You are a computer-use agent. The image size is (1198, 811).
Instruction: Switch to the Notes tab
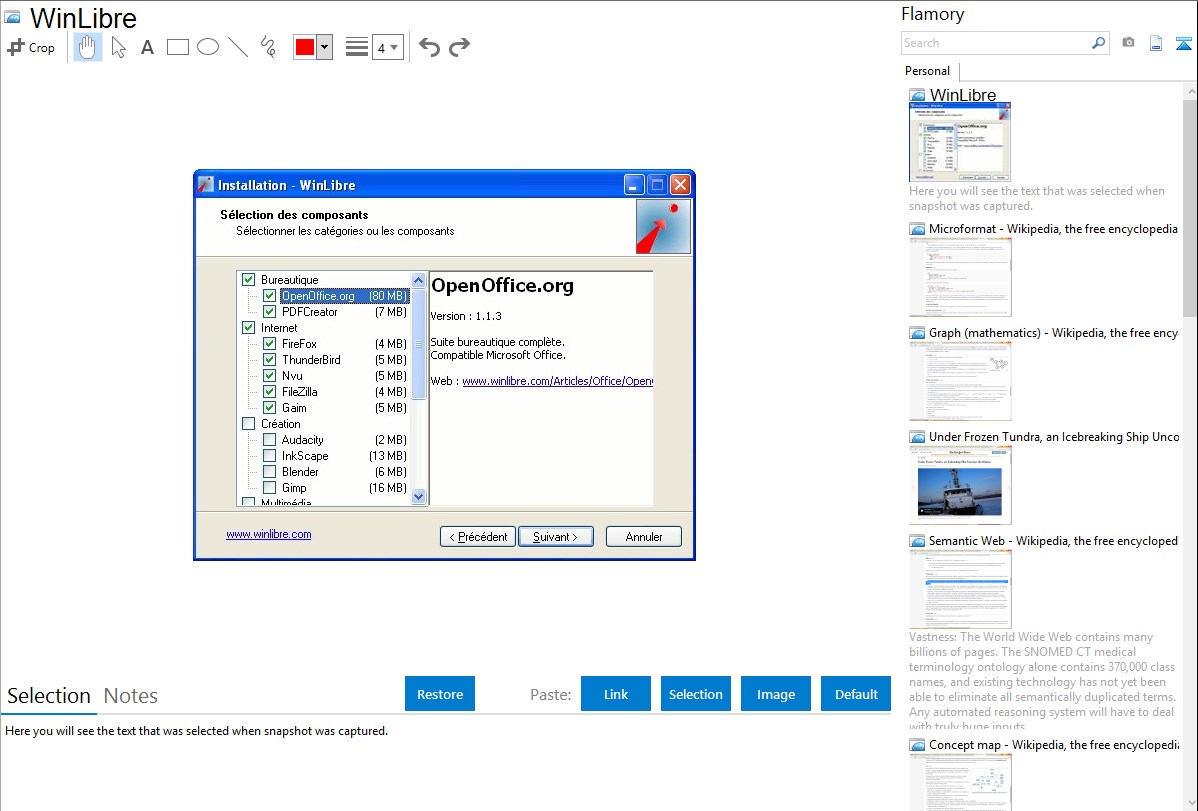click(131, 696)
